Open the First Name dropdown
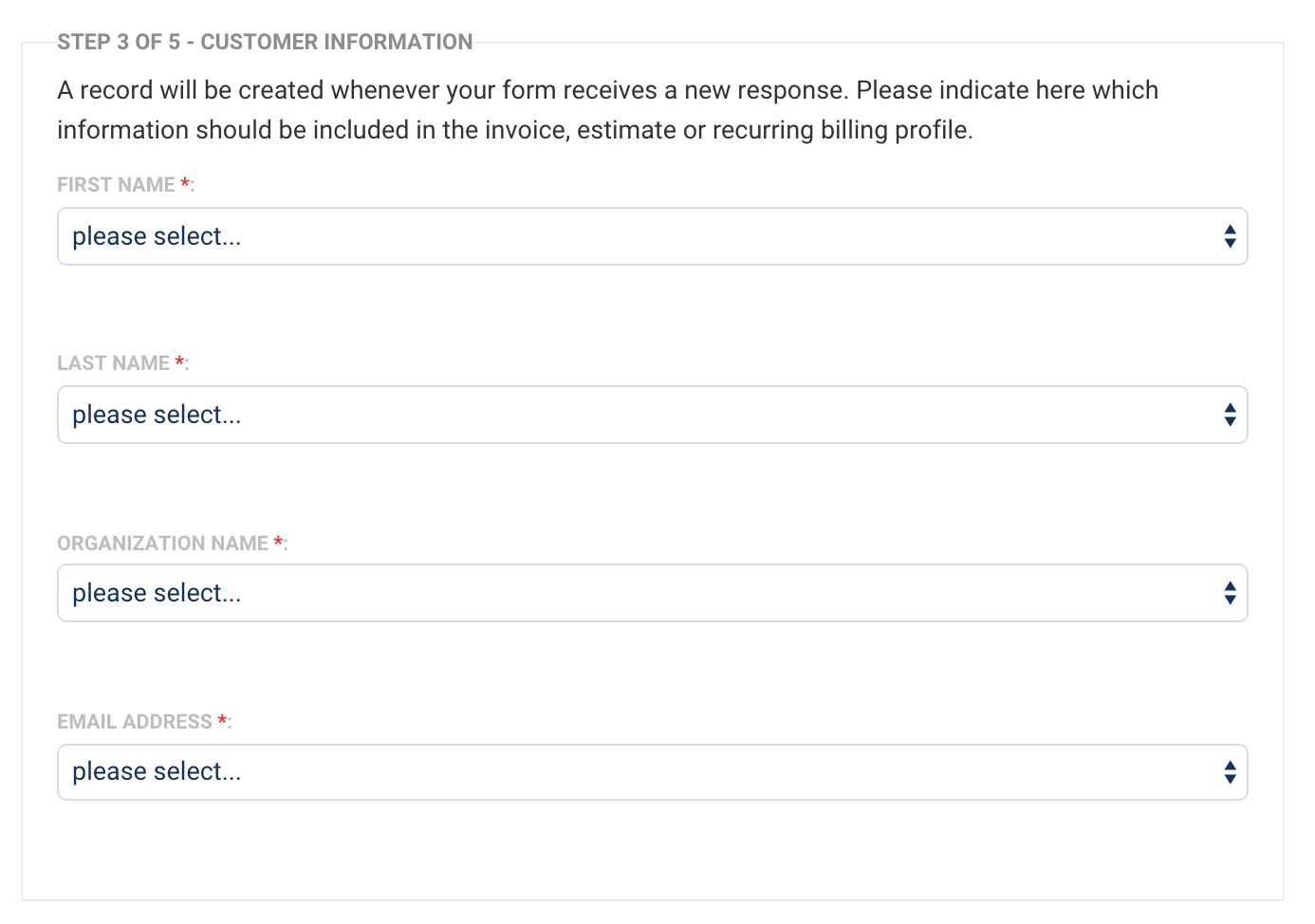Screen dimensions: 1315x924 [652, 236]
